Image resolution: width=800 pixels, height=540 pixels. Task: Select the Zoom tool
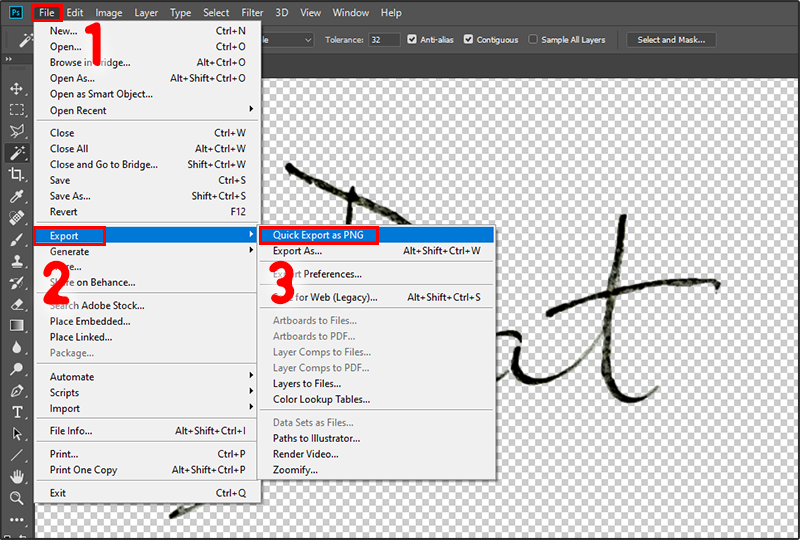click(16, 498)
